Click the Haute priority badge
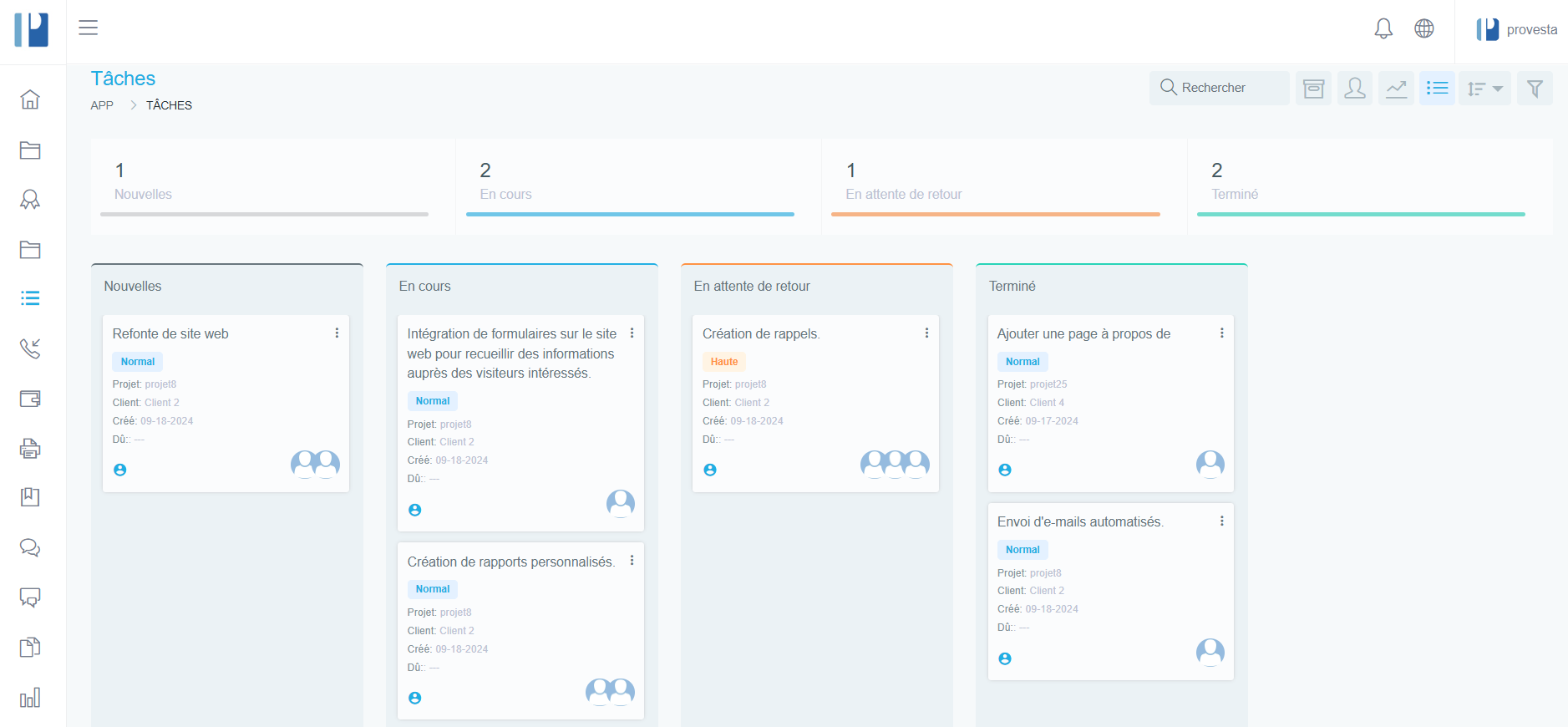Image resolution: width=1568 pixels, height=727 pixels. [723, 362]
